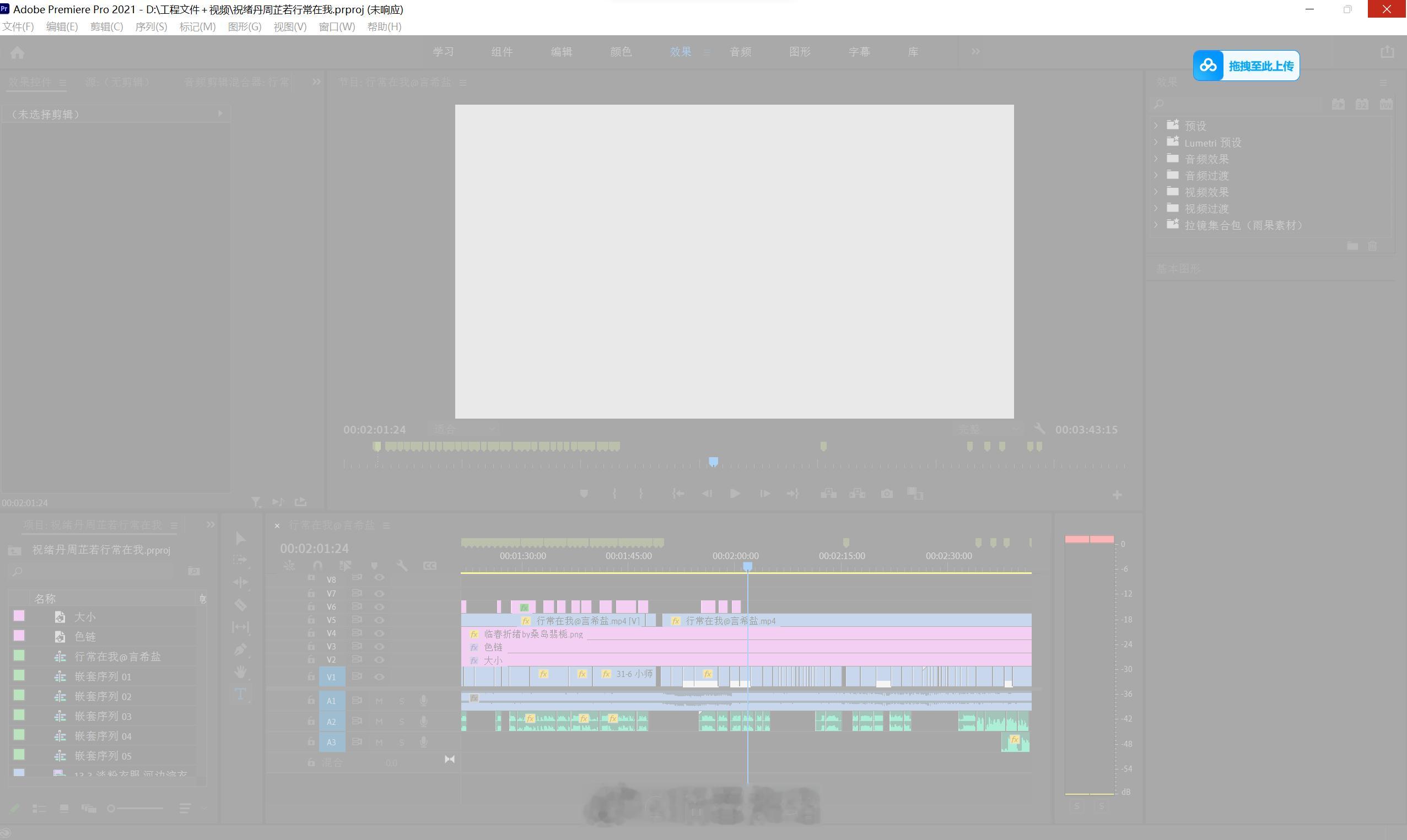Step back one frame
Viewport: 1407px width, 840px height.
[707, 494]
